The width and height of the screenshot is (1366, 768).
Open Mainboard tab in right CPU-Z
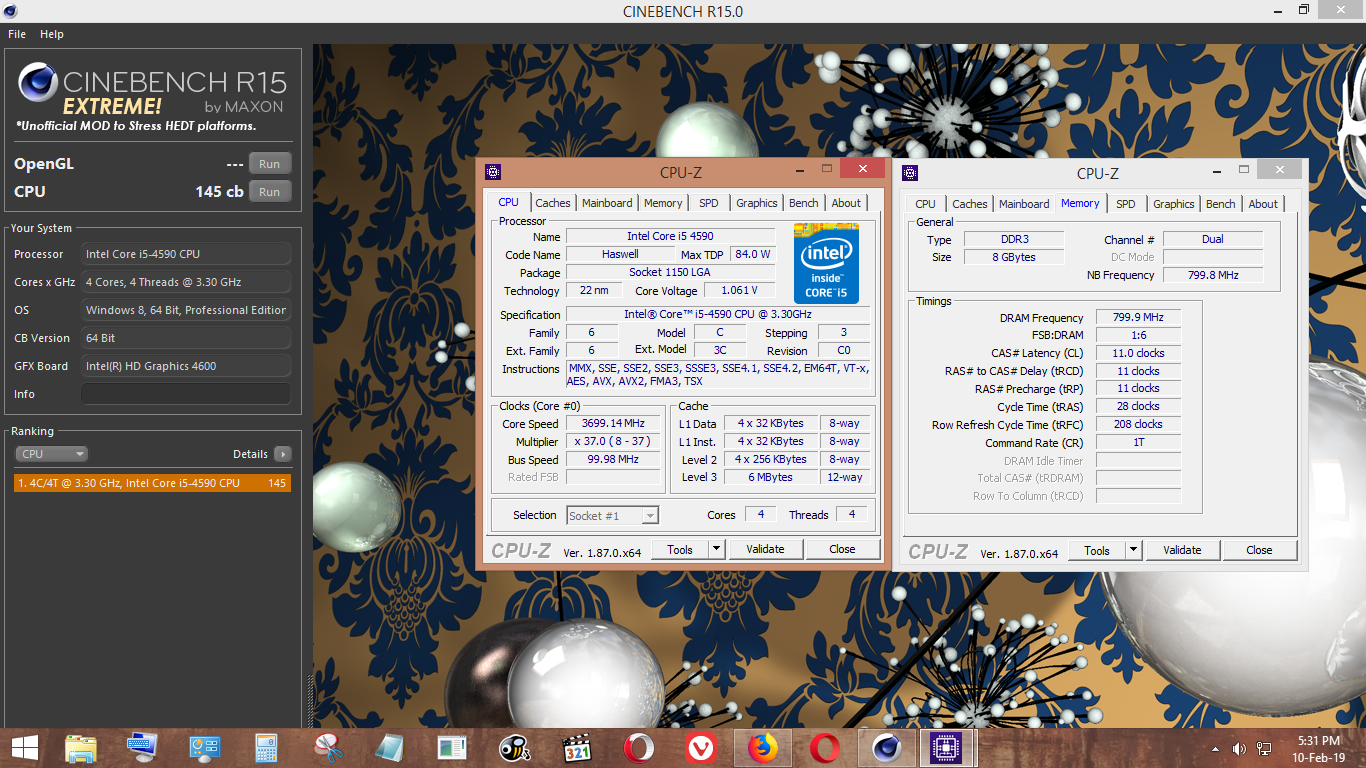pyautogui.click(x=1024, y=204)
